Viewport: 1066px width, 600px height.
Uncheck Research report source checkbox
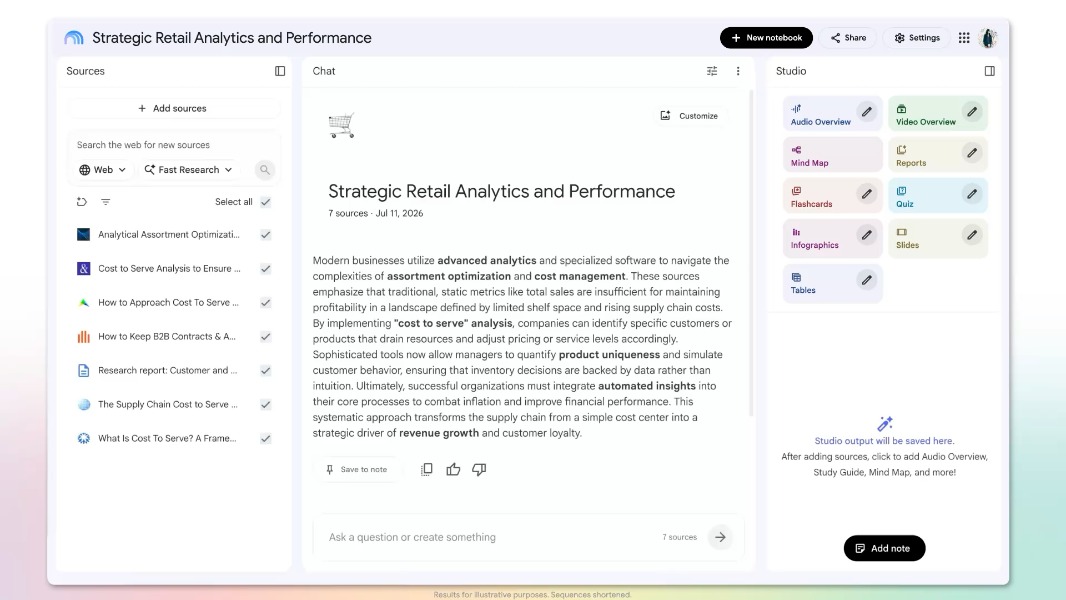tap(266, 370)
